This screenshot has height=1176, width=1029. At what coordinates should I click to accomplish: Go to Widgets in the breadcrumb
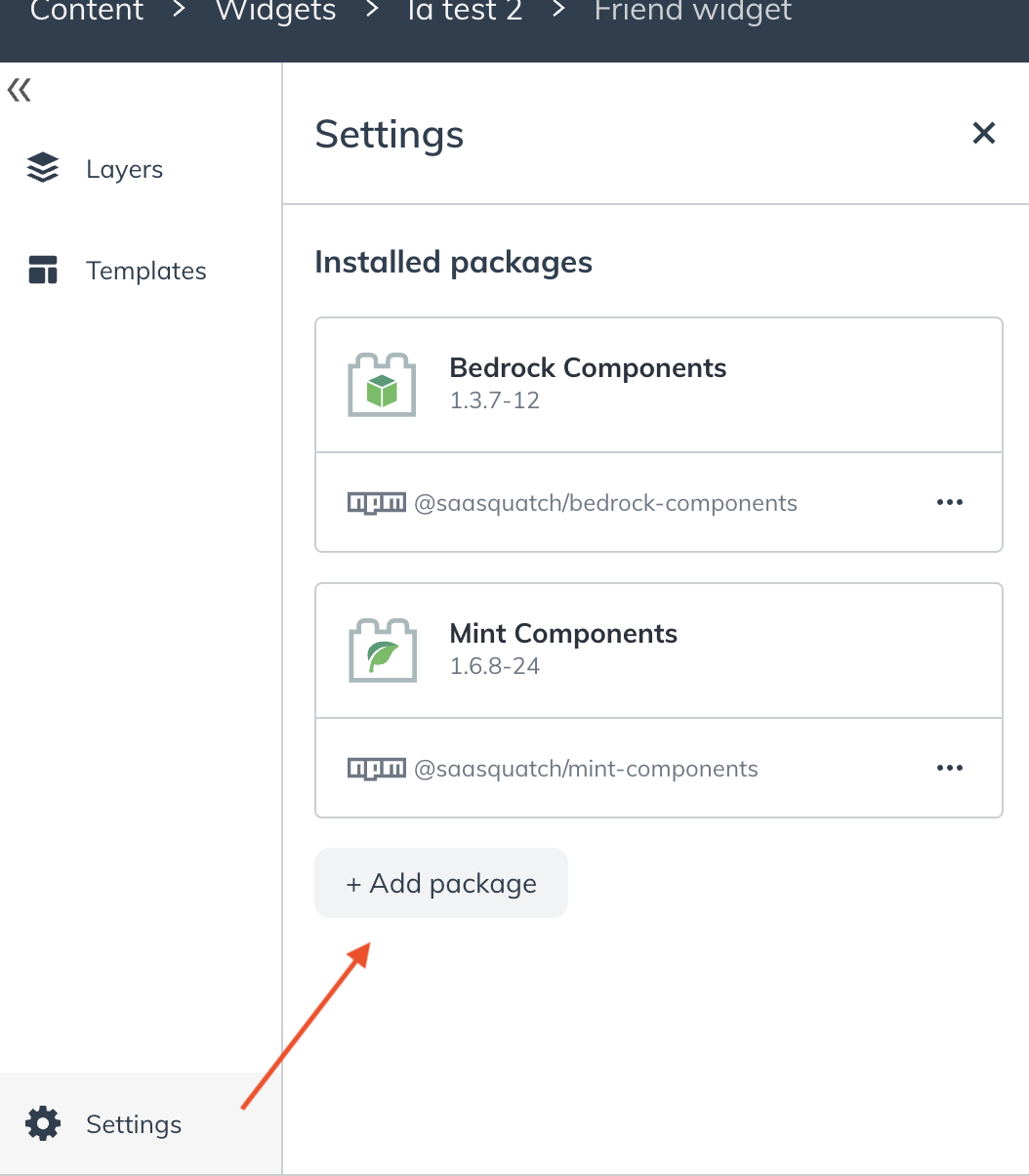[275, 12]
